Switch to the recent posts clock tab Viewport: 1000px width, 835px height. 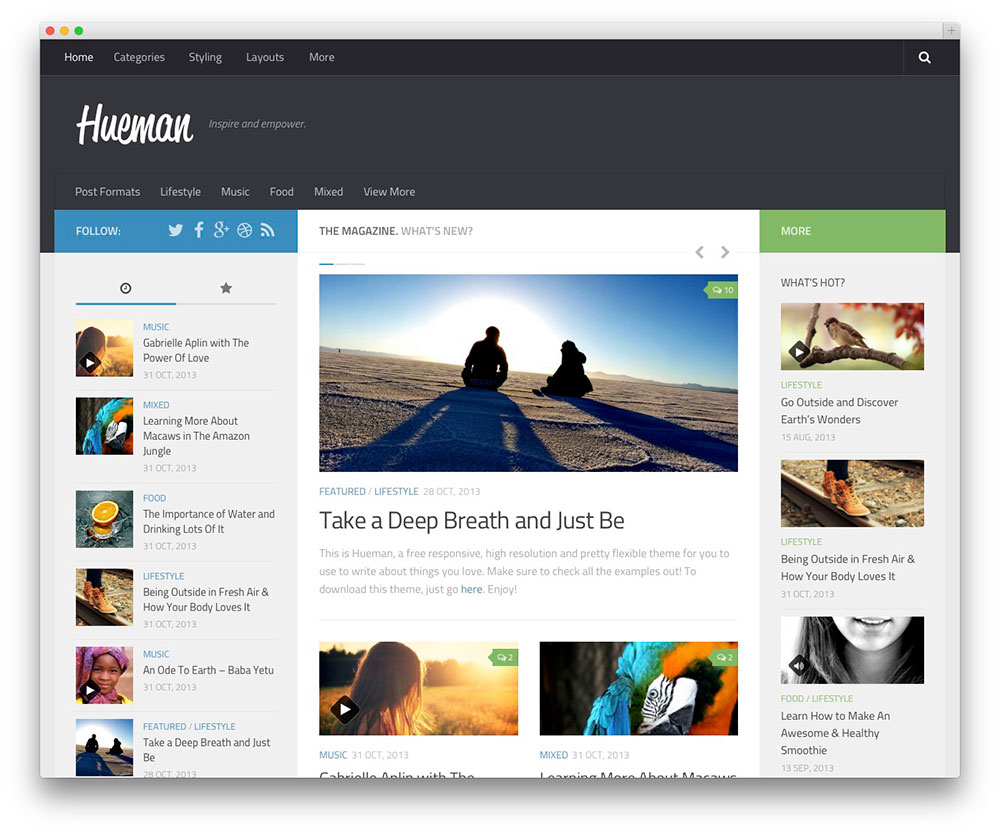[126, 289]
